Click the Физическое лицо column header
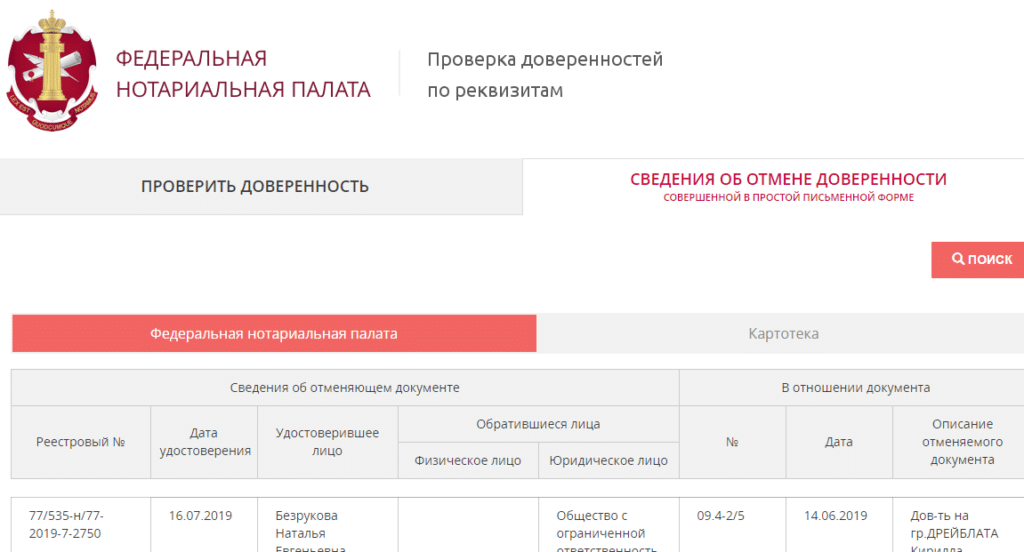 tap(468, 461)
